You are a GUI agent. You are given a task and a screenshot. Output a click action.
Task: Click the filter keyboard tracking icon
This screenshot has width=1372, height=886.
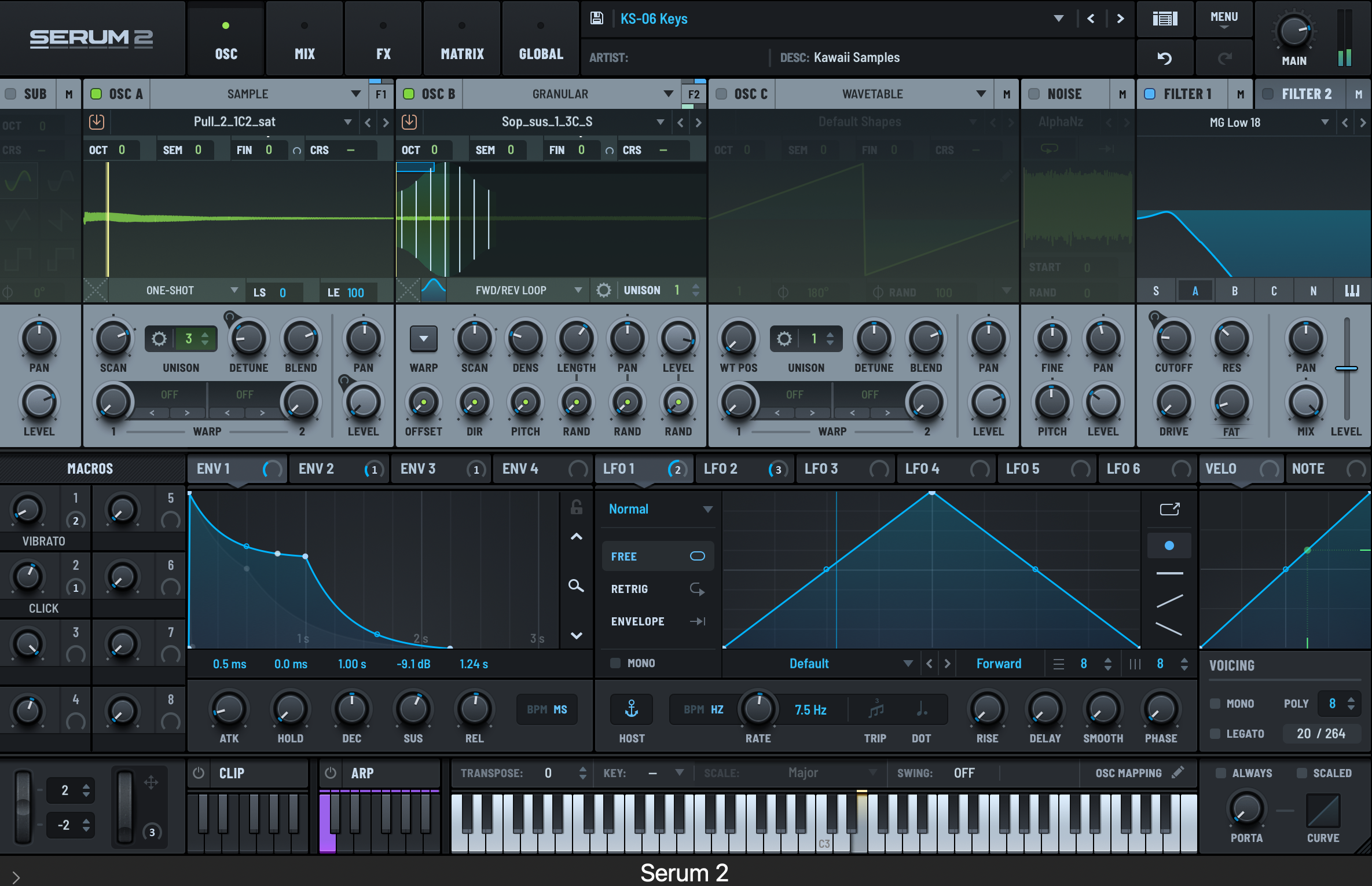click(x=1352, y=291)
